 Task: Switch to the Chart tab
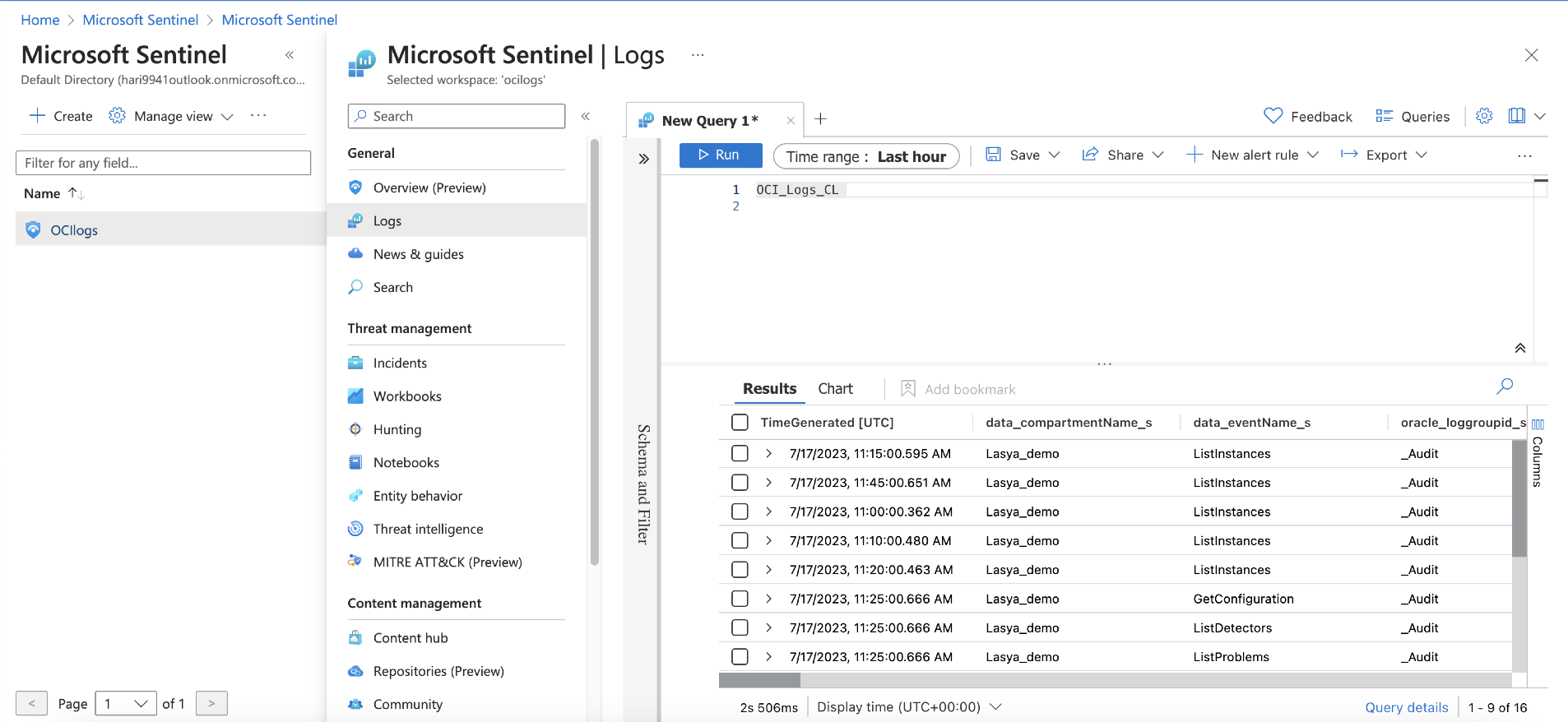(835, 389)
